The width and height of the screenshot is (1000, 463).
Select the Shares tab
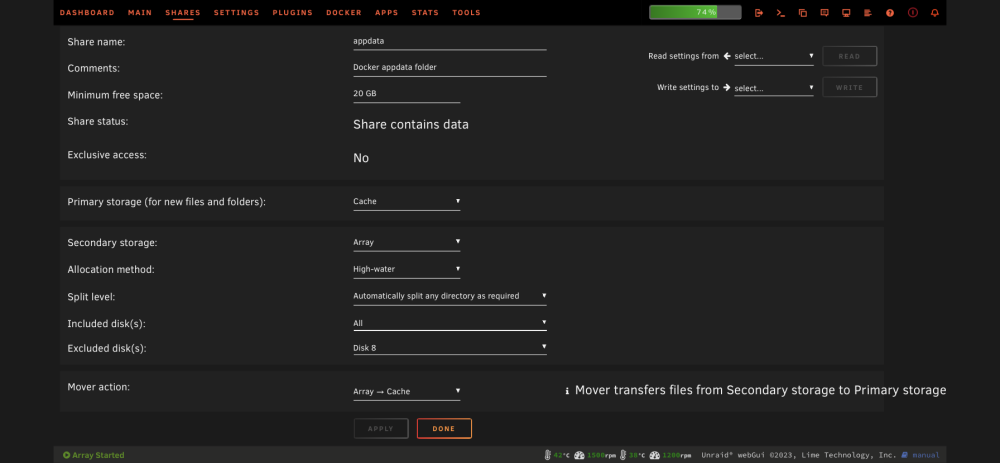183,13
